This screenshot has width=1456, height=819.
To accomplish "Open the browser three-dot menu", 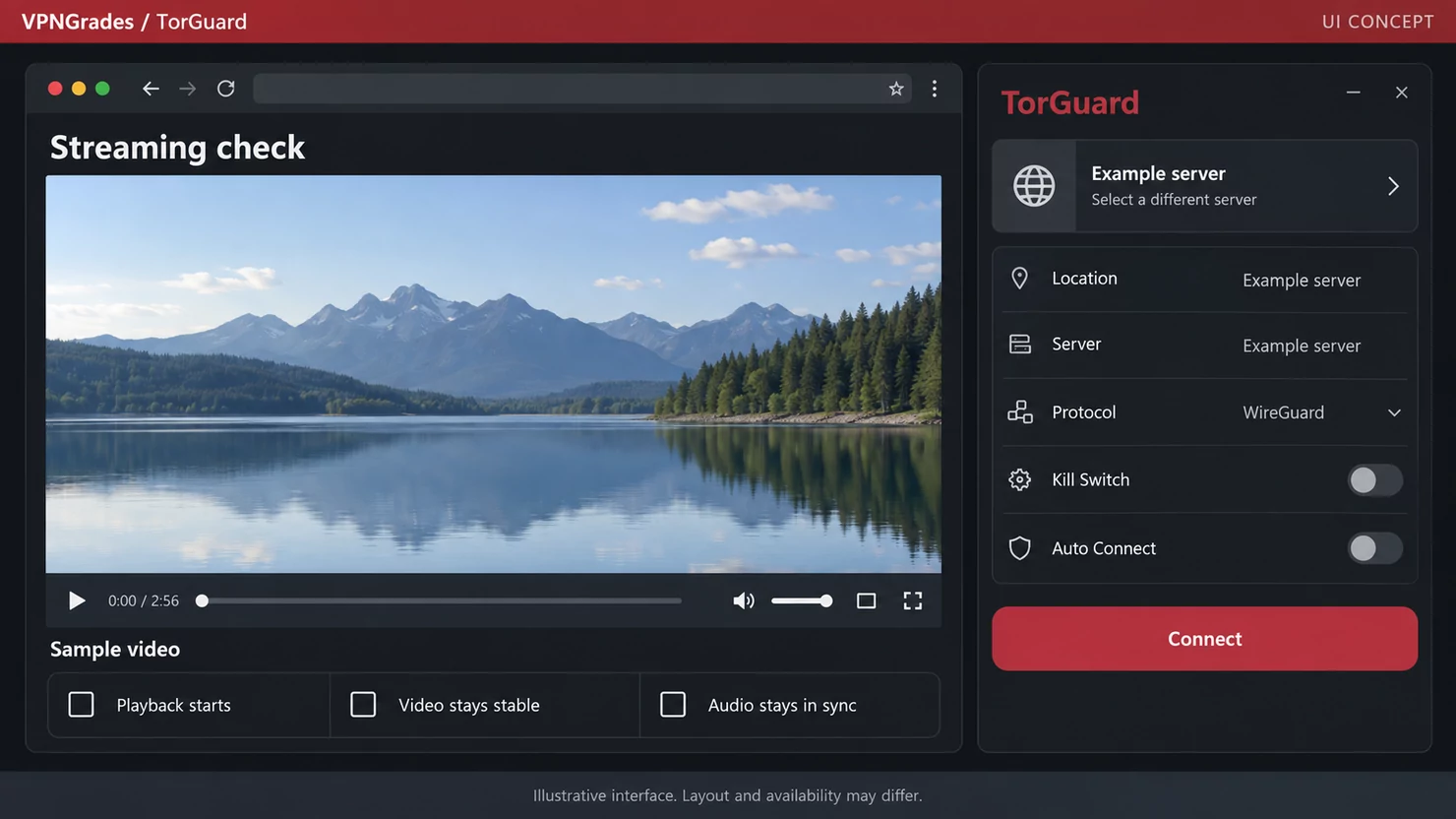I will pos(934,89).
